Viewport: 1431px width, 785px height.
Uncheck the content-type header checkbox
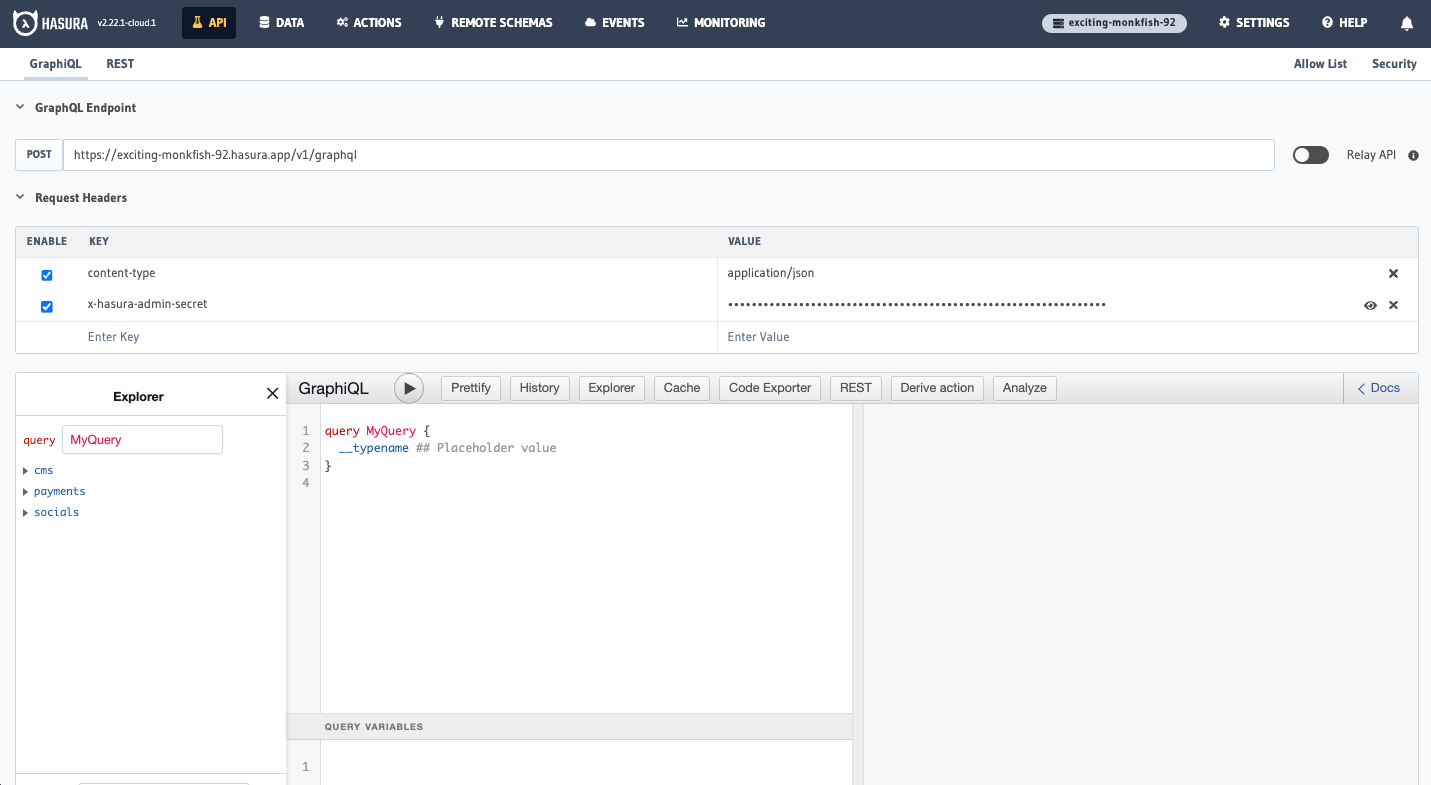(x=46, y=274)
